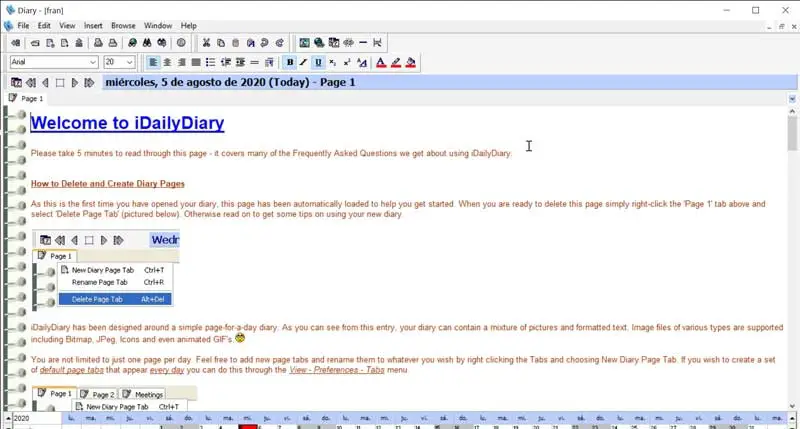Open the calendar picker in the navigation bar

(16, 83)
